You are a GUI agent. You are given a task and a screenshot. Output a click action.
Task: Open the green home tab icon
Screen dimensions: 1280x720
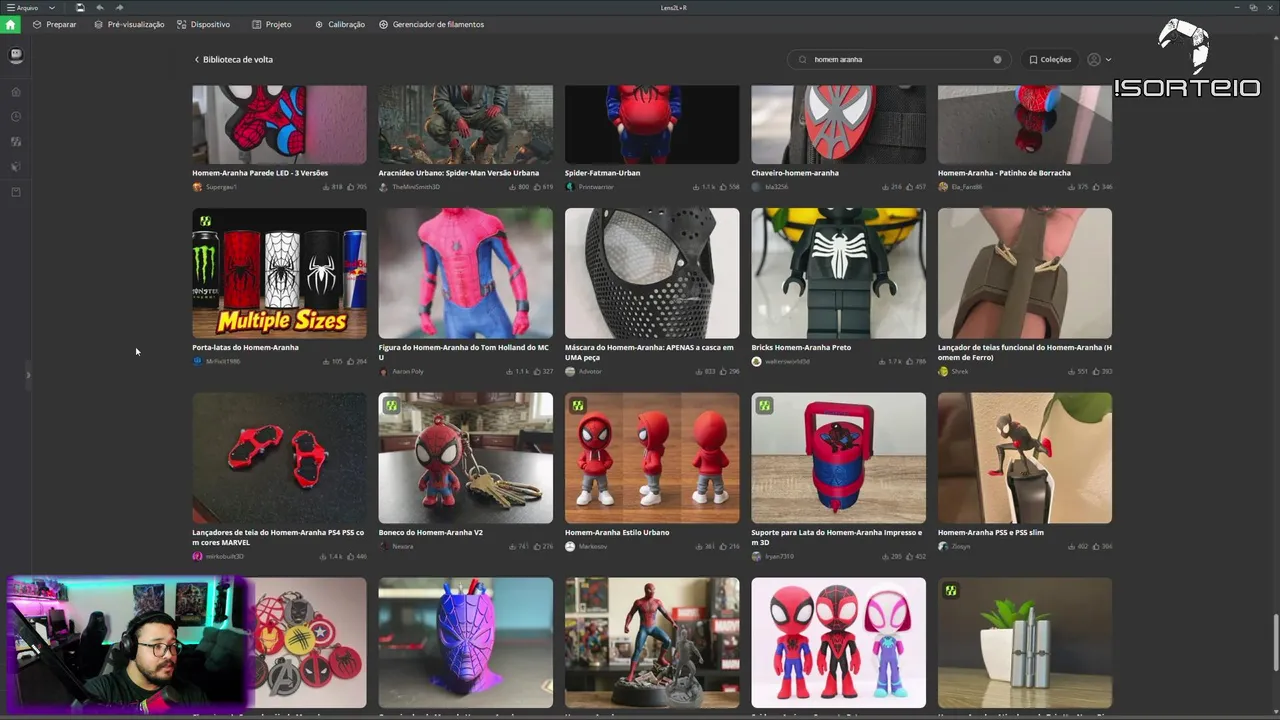point(11,24)
